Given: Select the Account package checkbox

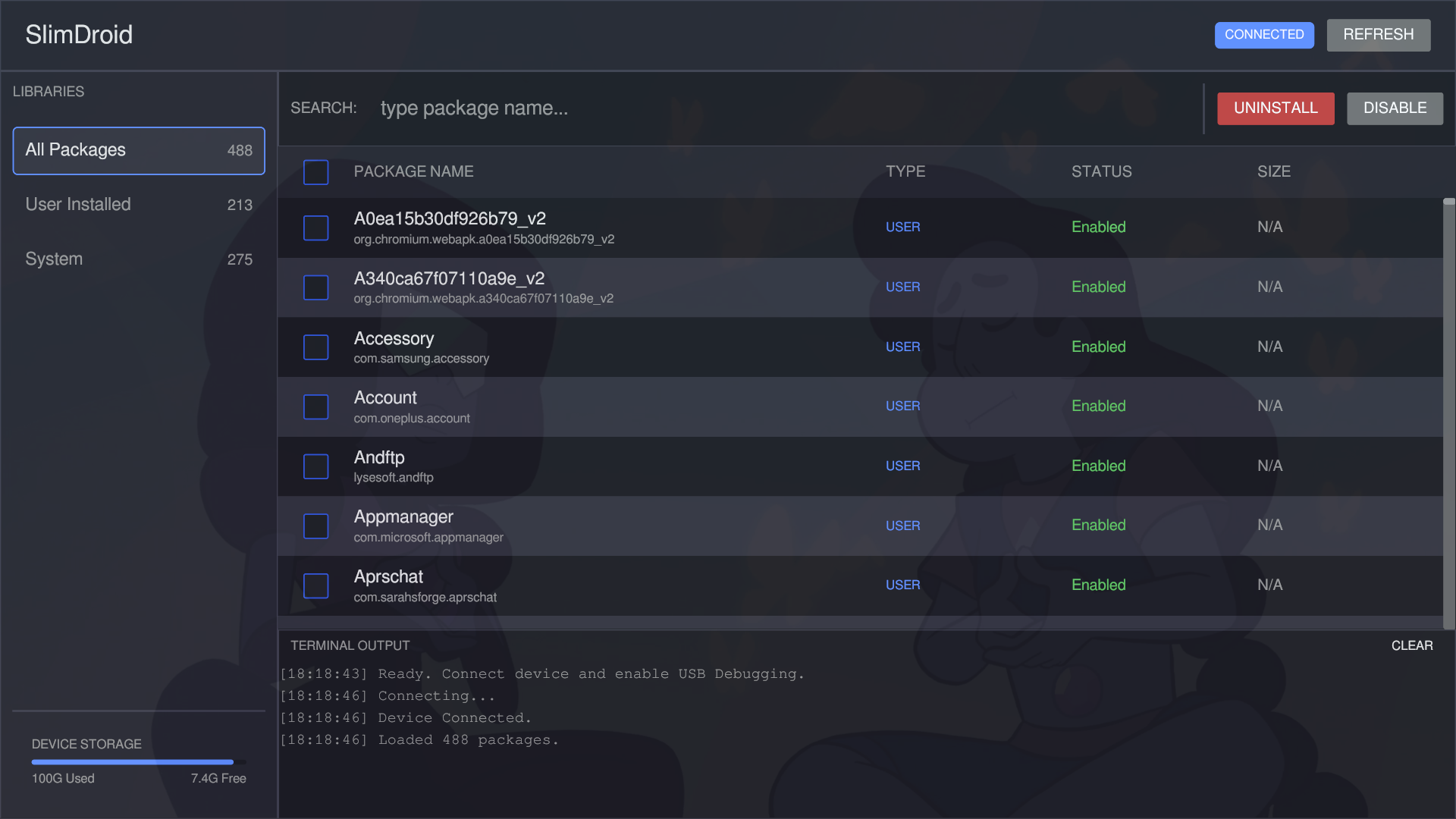Looking at the screenshot, I should pyautogui.click(x=315, y=406).
